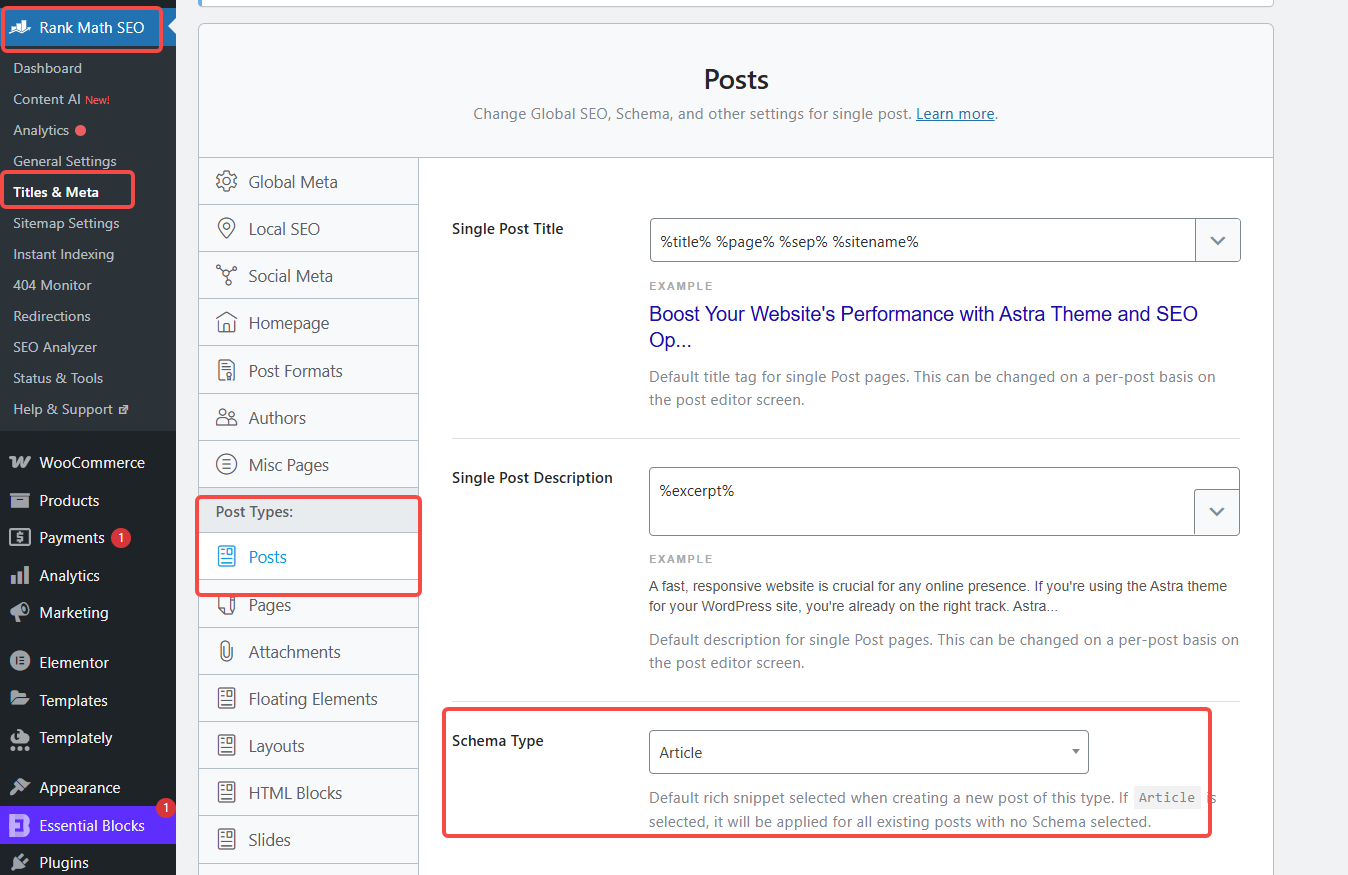Click the Social Meta network icon

pos(227,276)
